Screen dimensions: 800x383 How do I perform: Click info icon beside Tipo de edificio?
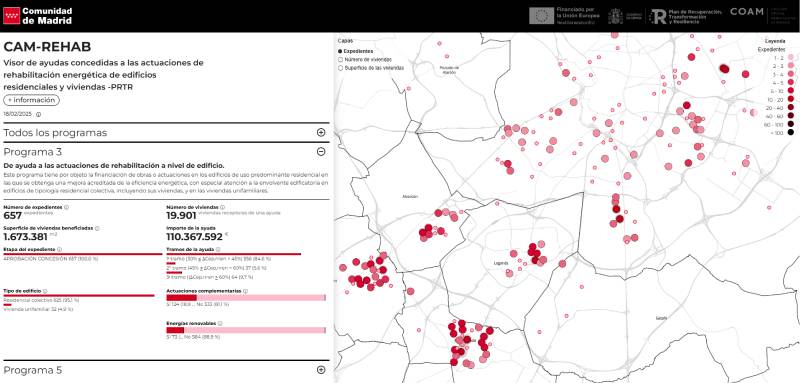point(45,291)
